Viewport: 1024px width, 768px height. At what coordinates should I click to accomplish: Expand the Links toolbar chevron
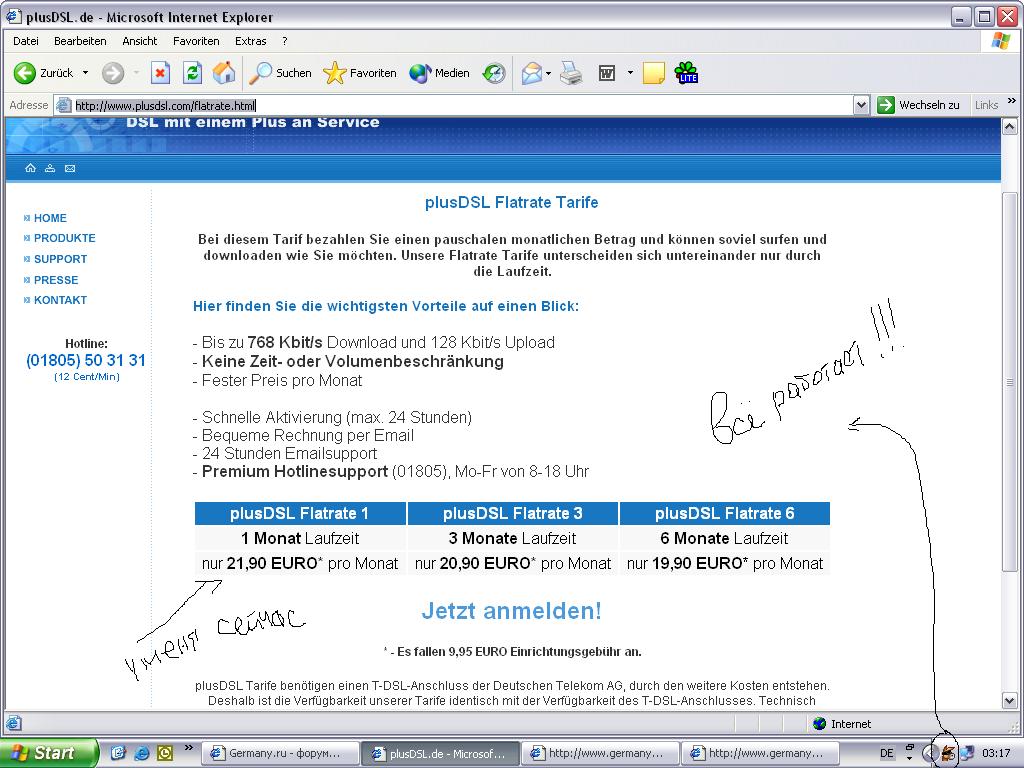pos(1012,101)
